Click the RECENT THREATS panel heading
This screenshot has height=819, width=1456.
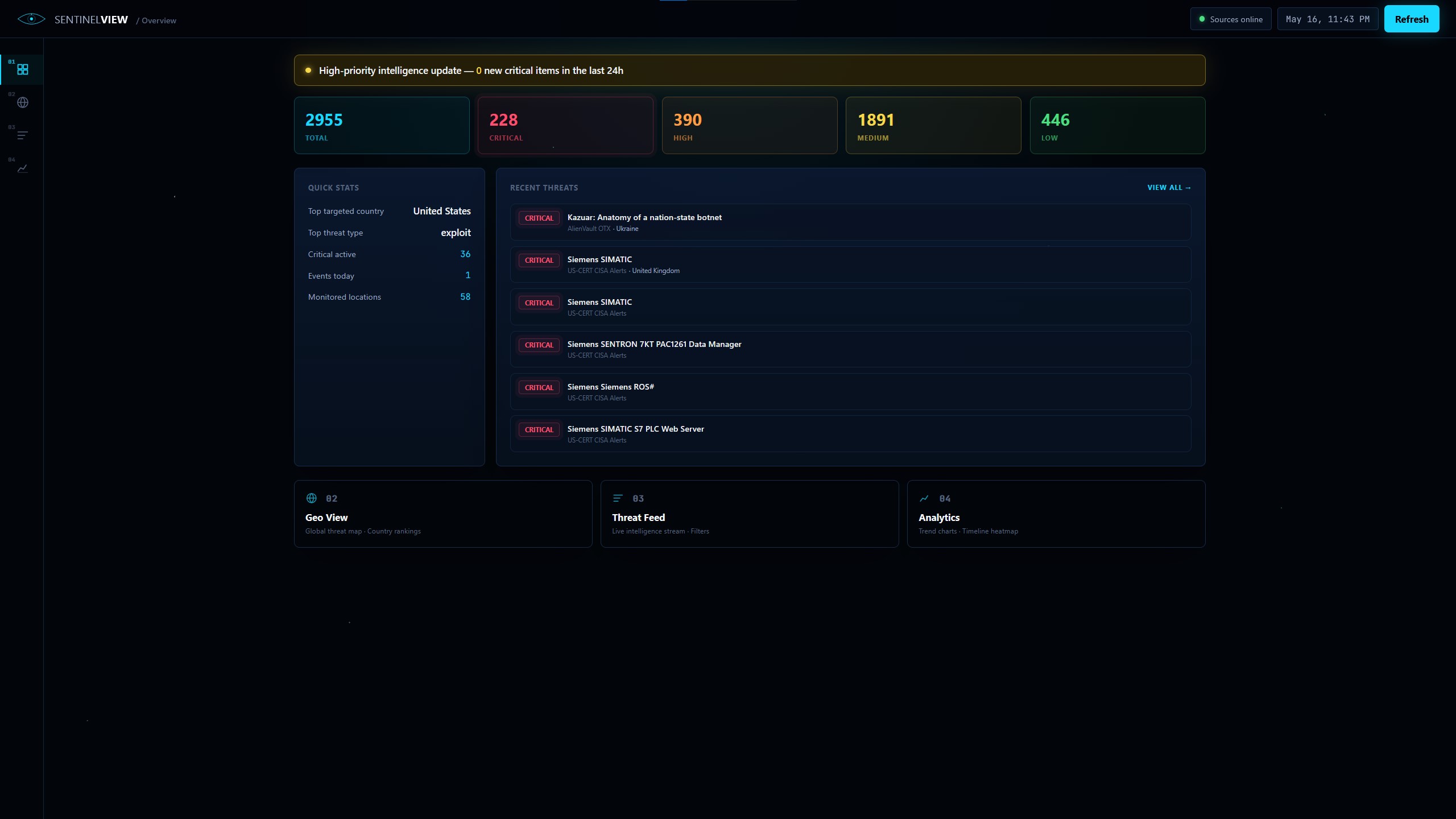pos(544,188)
